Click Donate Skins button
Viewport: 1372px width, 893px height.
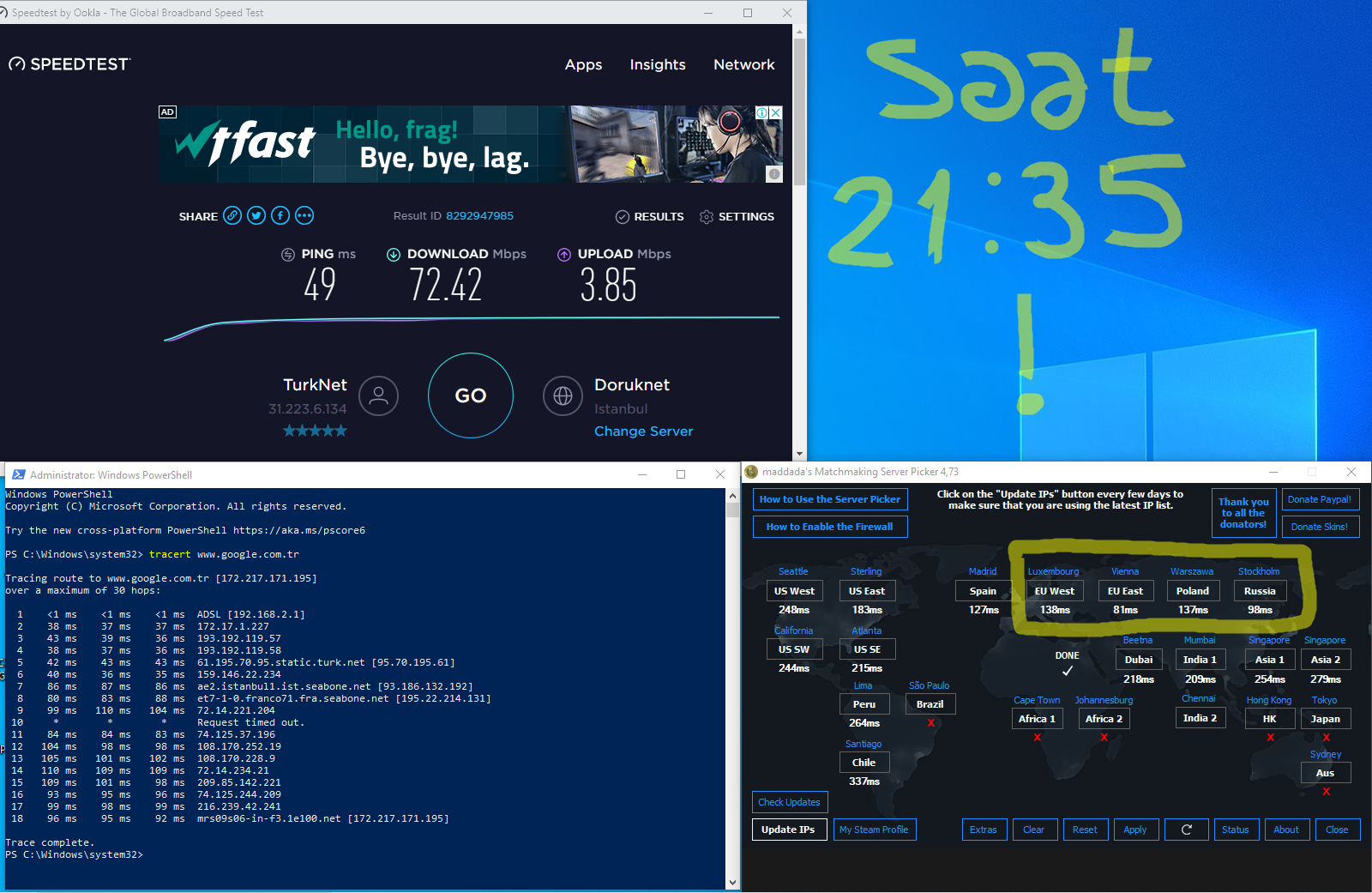(1320, 527)
